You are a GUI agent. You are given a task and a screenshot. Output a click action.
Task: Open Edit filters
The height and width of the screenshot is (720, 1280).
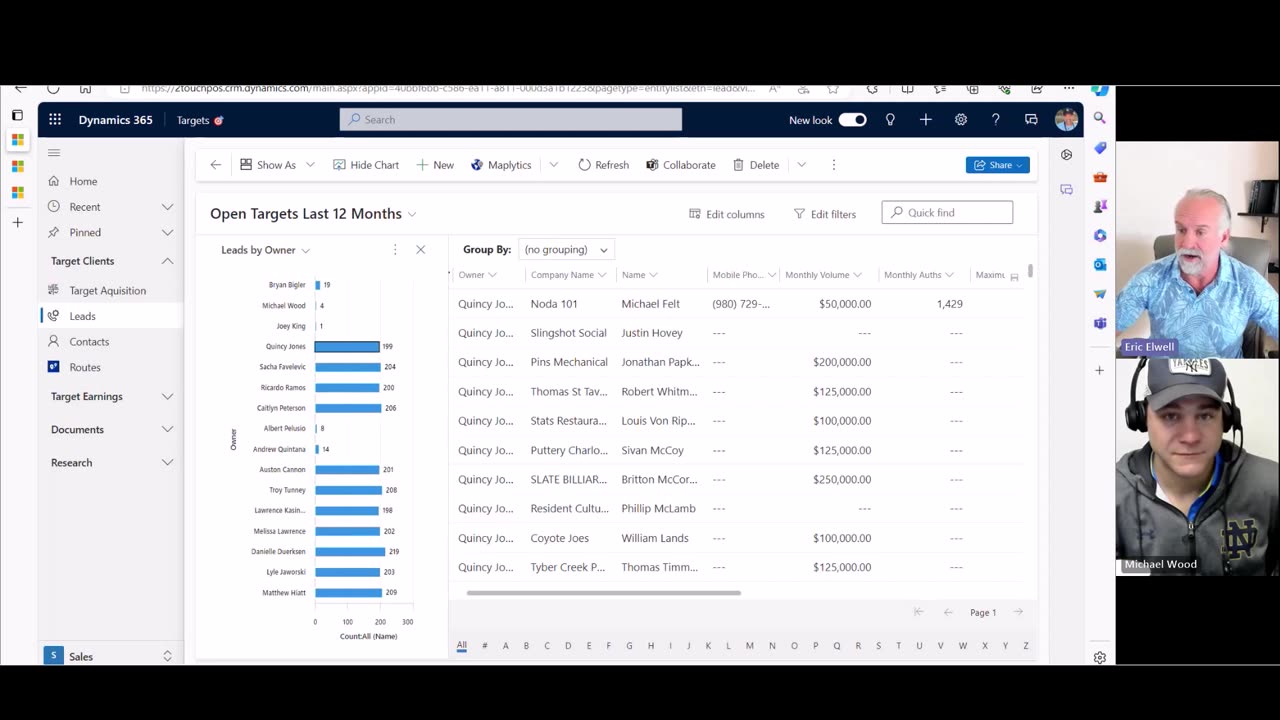point(825,214)
